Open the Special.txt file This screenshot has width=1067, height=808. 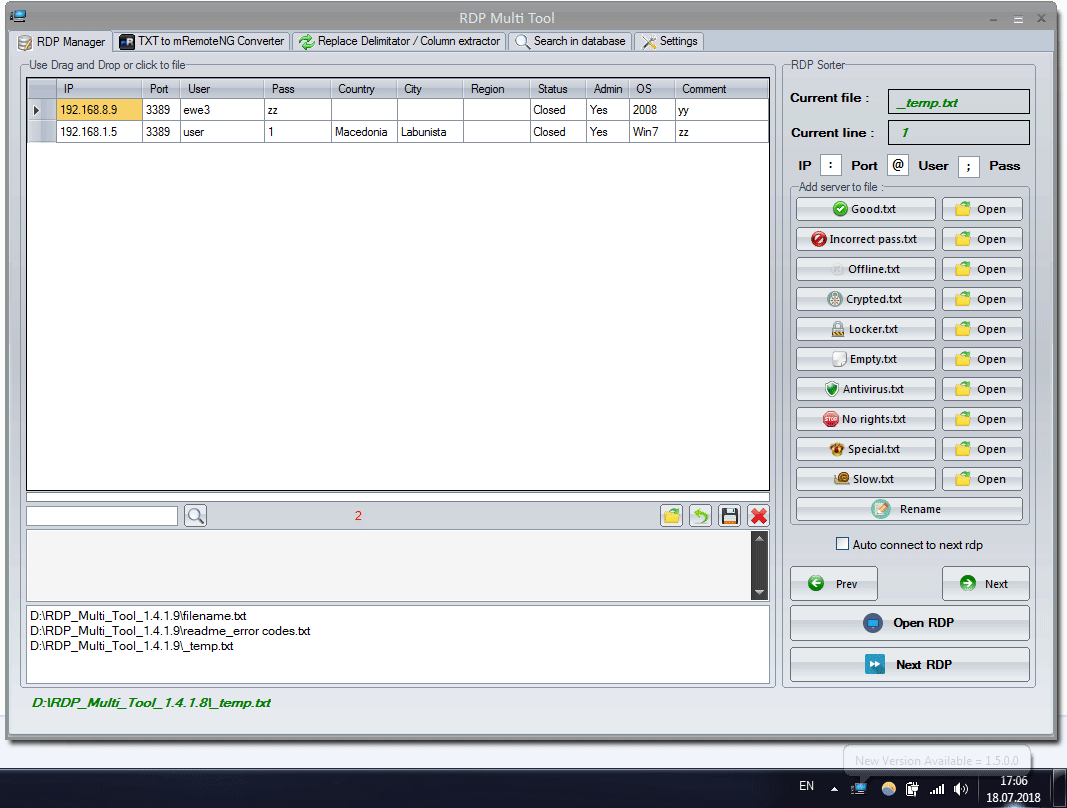click(x=982, y=449)
